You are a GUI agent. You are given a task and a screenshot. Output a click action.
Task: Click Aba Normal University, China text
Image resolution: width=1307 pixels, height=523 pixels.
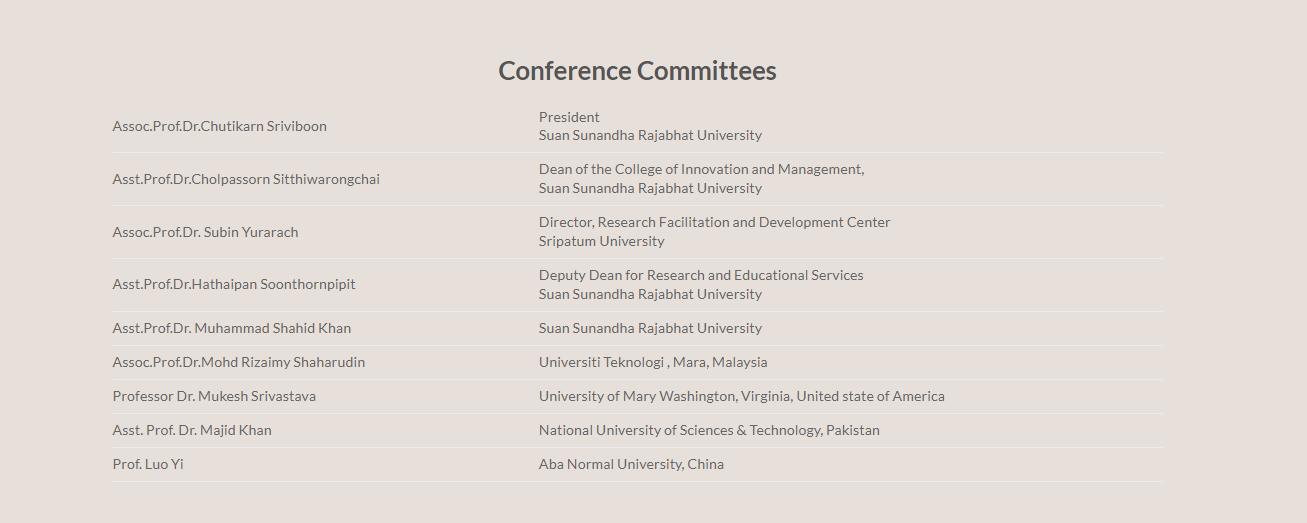(x=631, y=464)
